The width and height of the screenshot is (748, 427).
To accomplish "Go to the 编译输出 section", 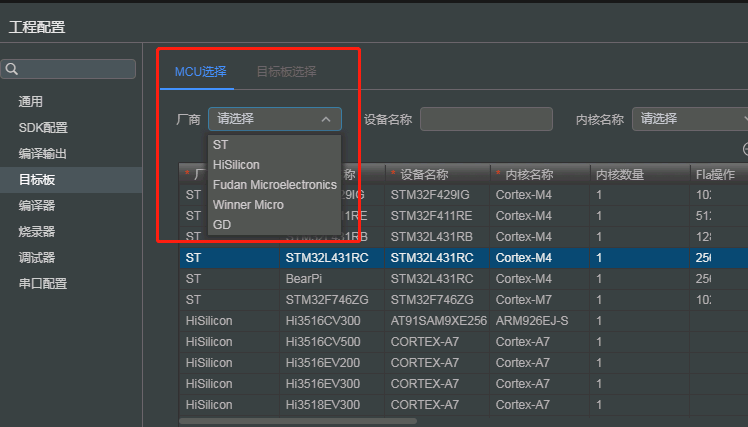I will (x=42, y=154).
